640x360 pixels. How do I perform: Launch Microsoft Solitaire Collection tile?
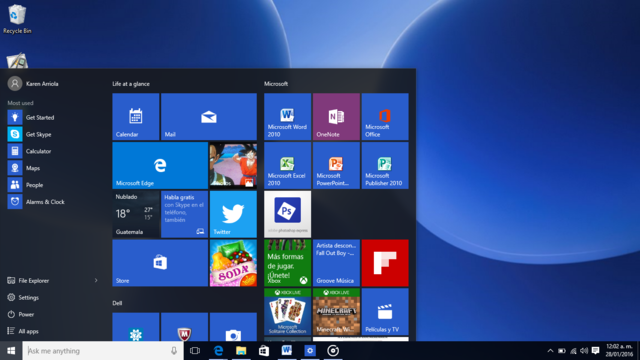(x=287, y=311)
